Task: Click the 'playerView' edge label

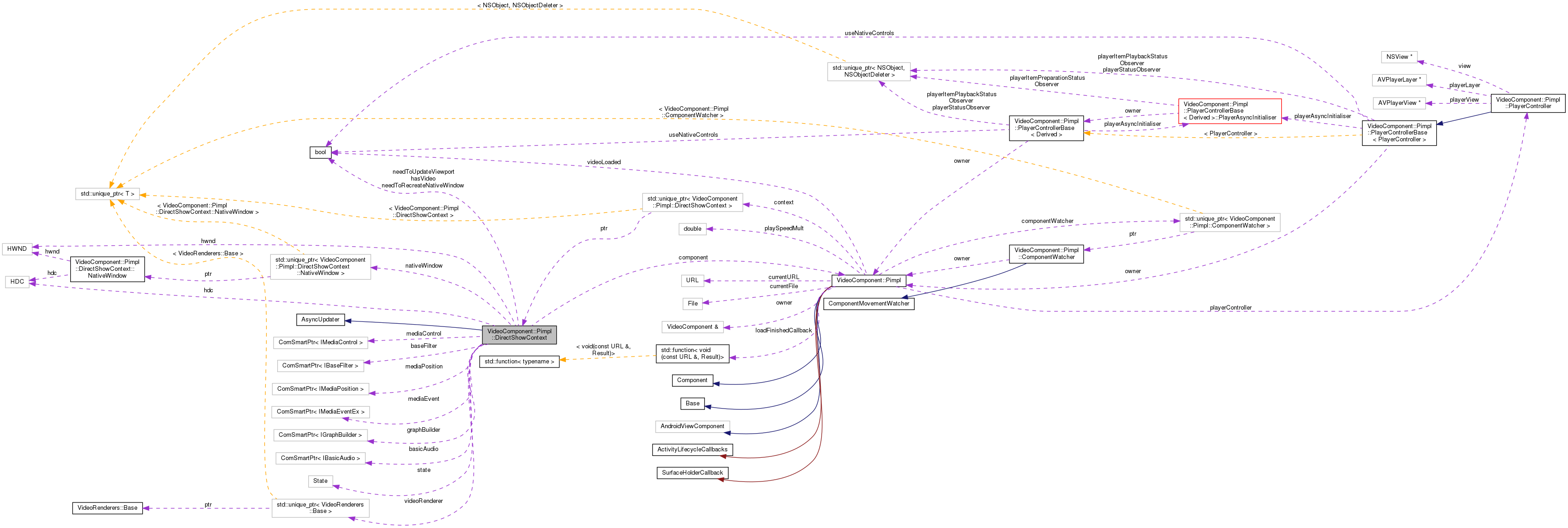Action: point(1465,100)
